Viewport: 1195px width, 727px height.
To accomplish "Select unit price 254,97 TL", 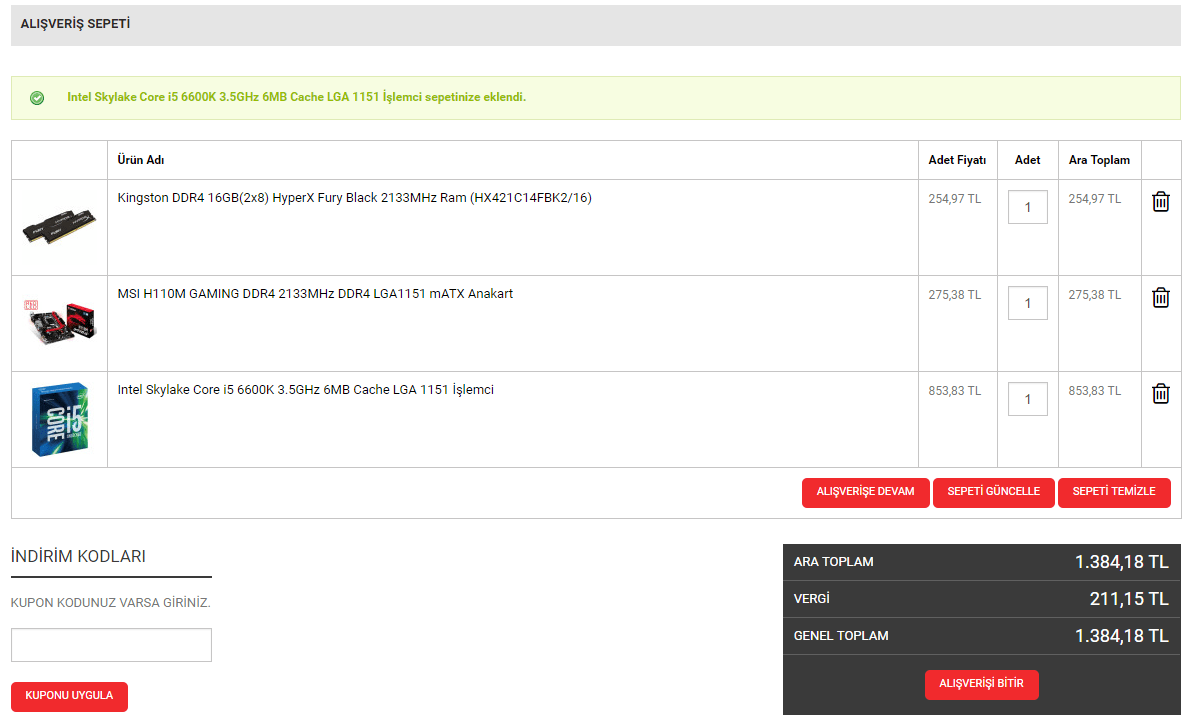I will click(x=954, y=199).
